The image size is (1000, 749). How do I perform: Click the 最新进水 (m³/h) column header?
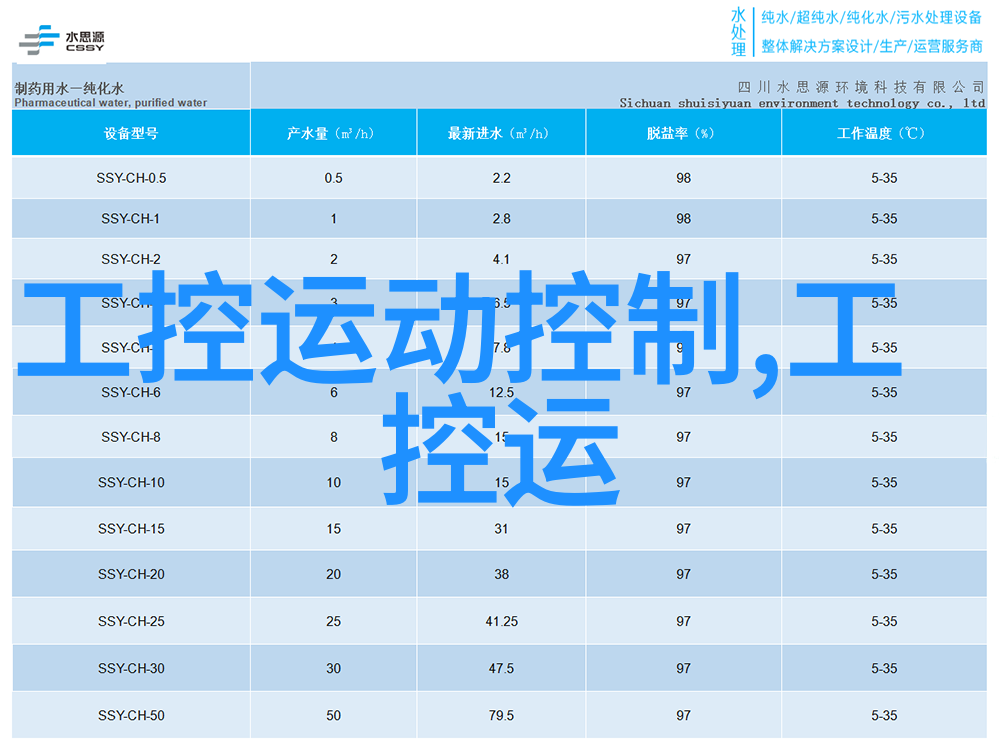[501, 133]
